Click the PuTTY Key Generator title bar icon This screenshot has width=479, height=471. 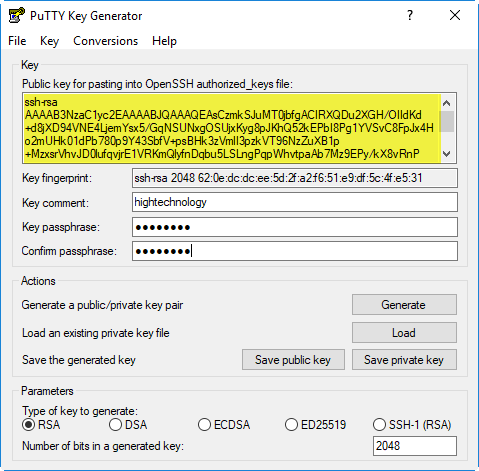tap(16, 15)
